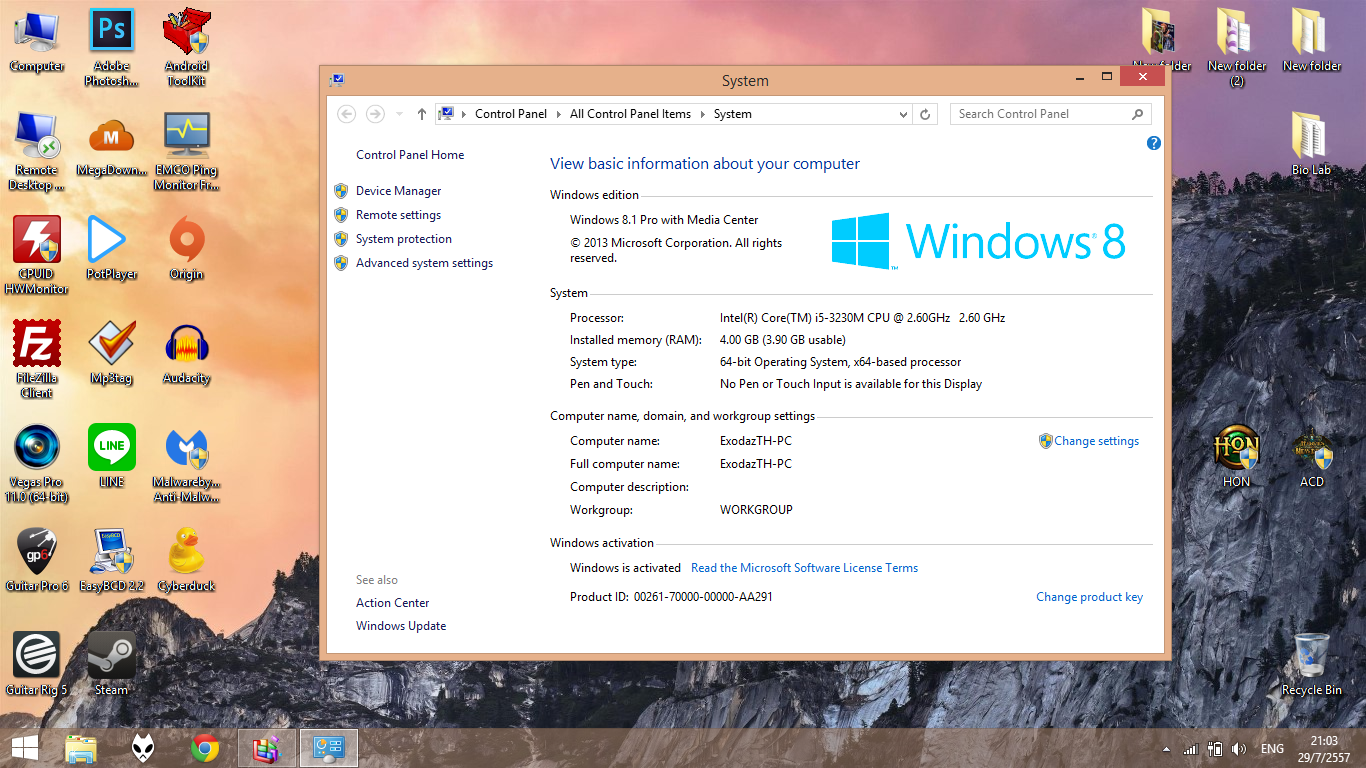Screen dimensions: 1366x768
Task: Open the taskbar clock and date
Action: point(1324,748)
